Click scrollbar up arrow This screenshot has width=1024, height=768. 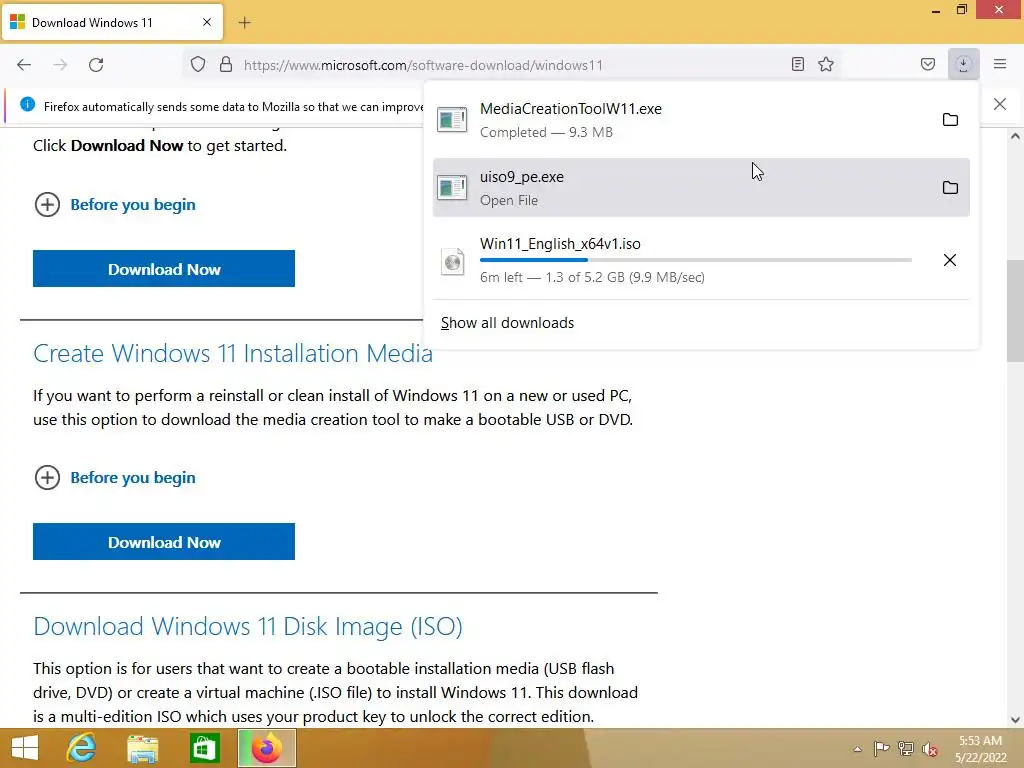(x=1015, y=136)
